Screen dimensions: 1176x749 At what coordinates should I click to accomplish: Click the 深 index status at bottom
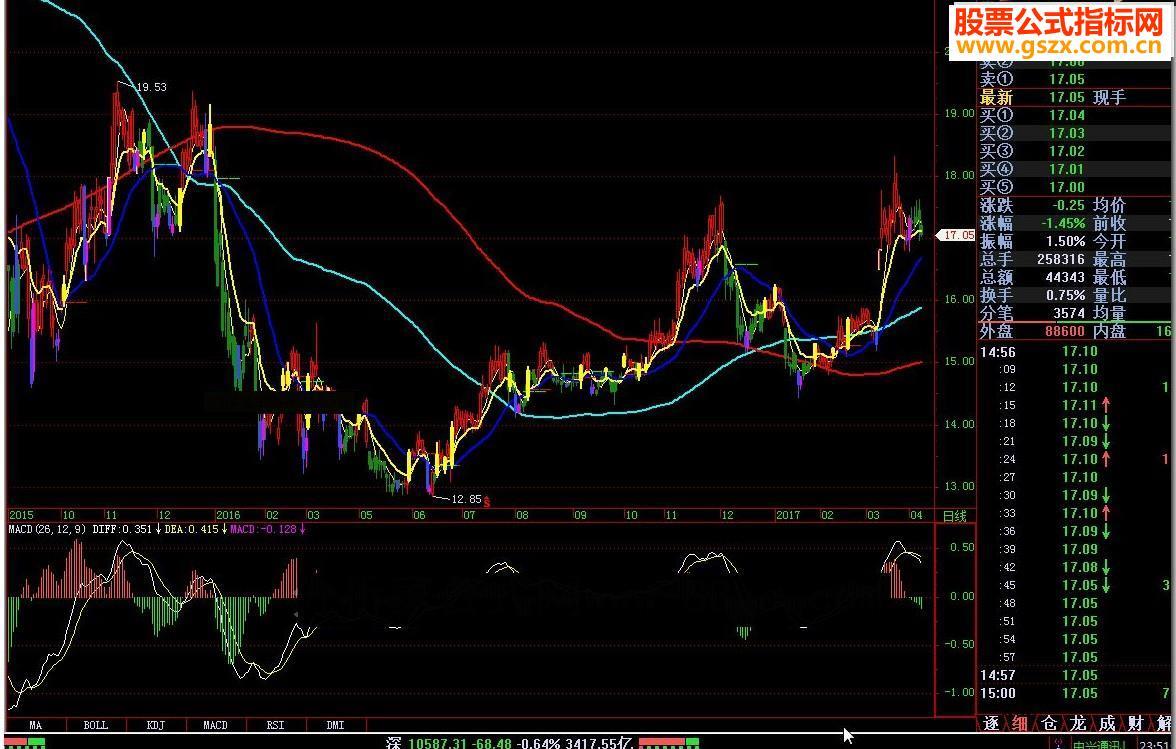click(x=396, y=742)
